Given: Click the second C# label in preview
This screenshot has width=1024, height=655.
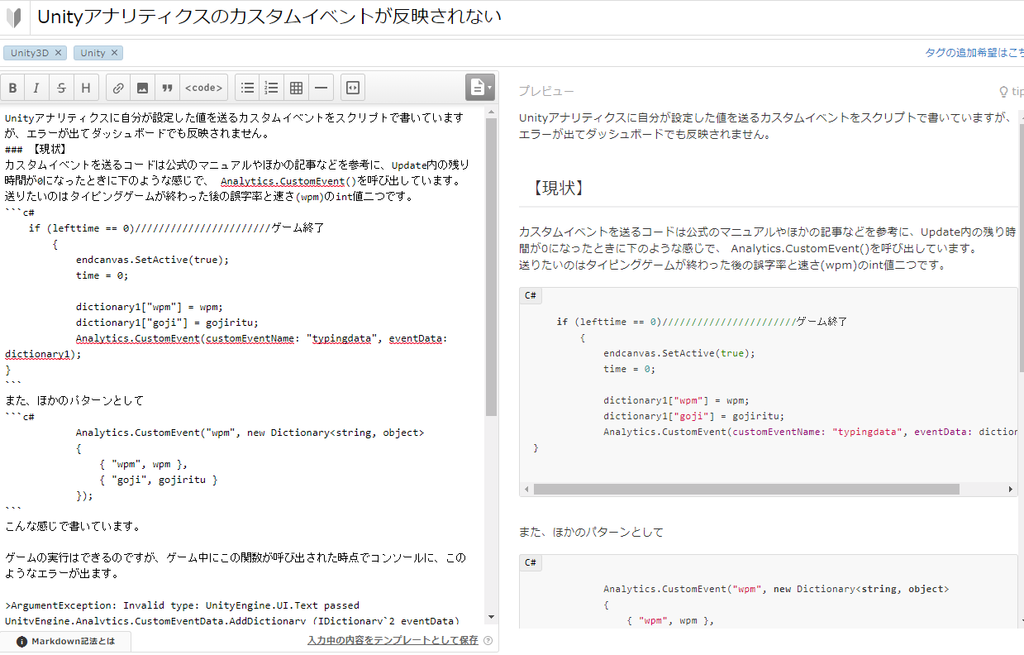Looking at the screenshot, I should 530,563.
